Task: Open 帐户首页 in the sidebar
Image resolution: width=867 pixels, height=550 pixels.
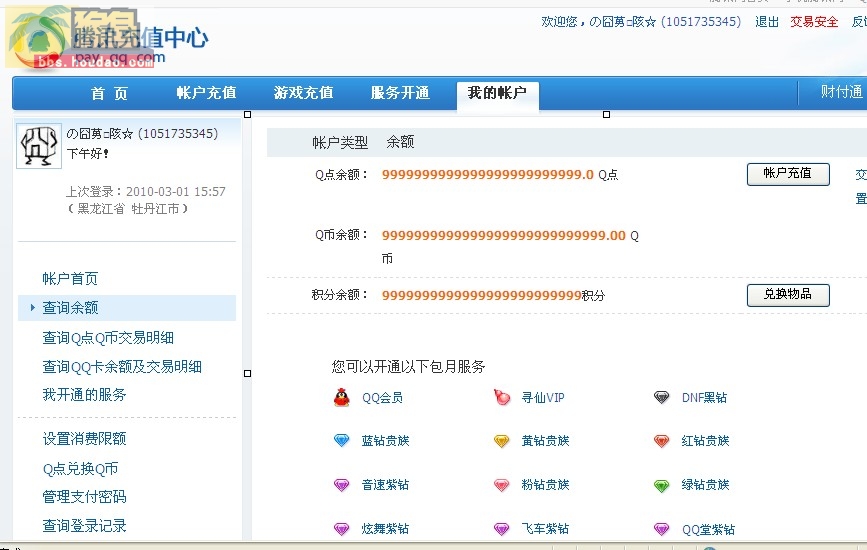Action: click(70, 279)
